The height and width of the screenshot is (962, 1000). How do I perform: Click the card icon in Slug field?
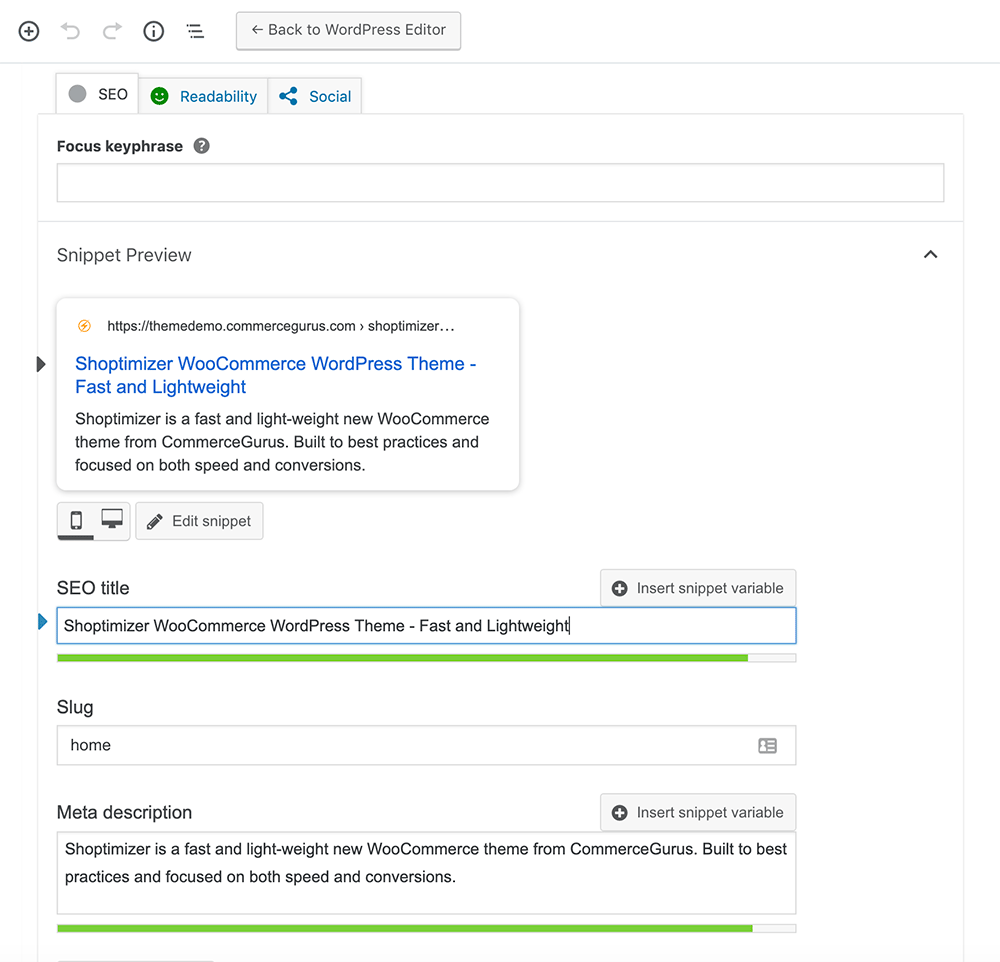coord(767,746)
